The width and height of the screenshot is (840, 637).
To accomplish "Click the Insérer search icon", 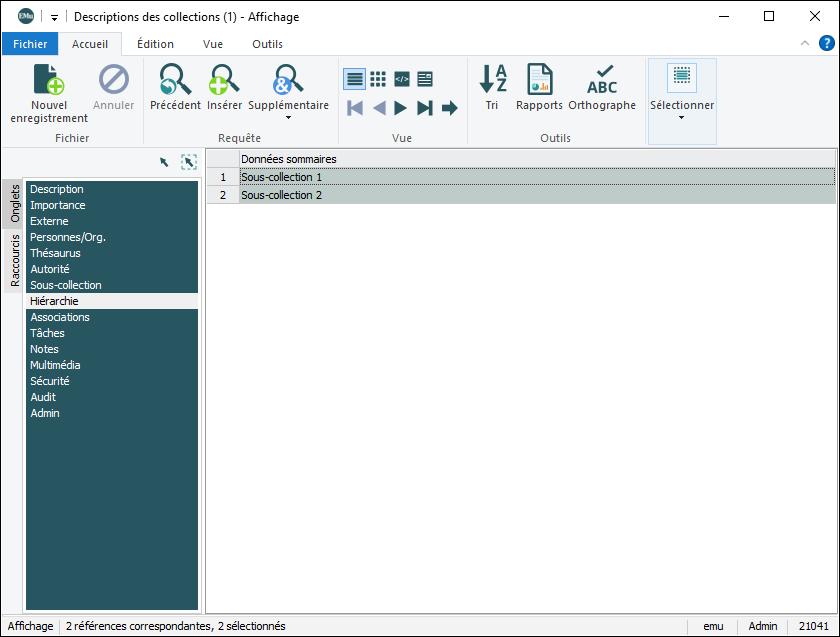I will [224, 80].
